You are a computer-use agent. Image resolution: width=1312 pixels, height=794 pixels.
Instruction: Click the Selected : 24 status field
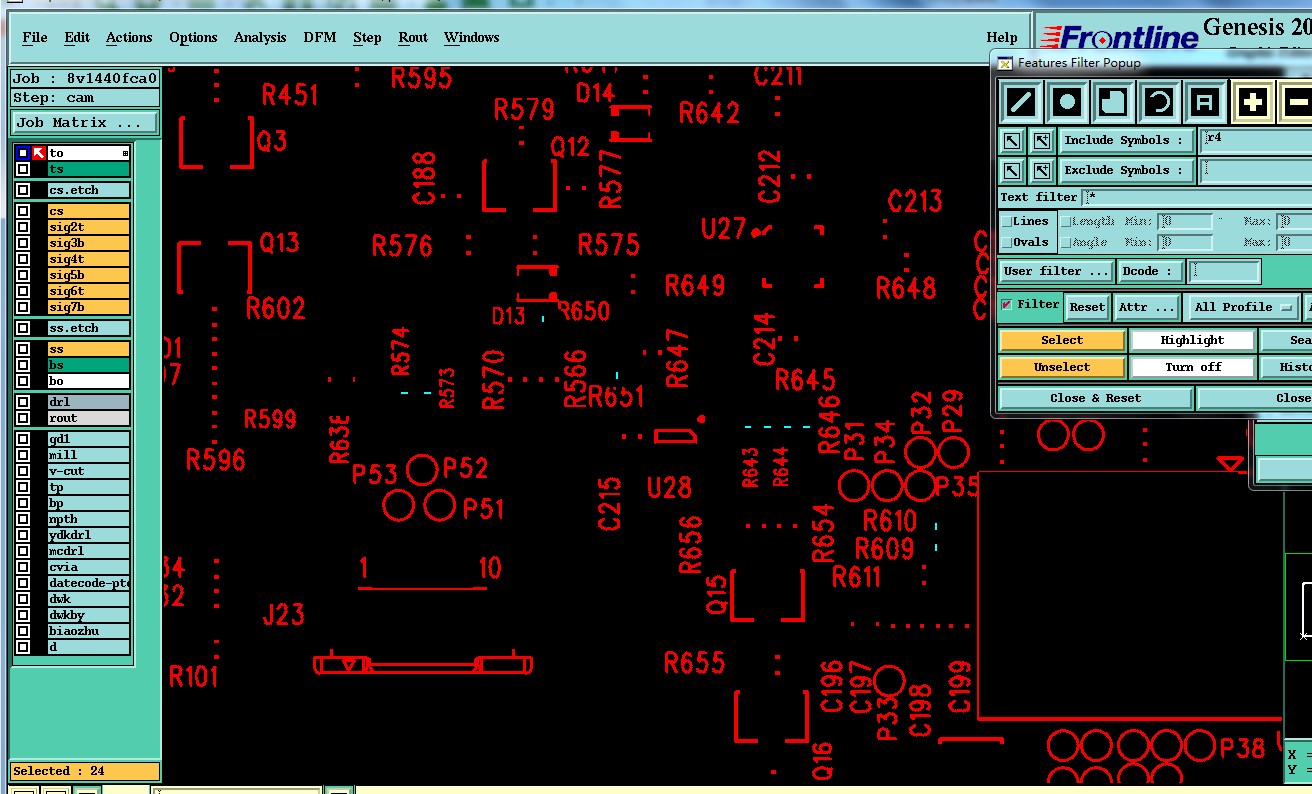point(85,771)
